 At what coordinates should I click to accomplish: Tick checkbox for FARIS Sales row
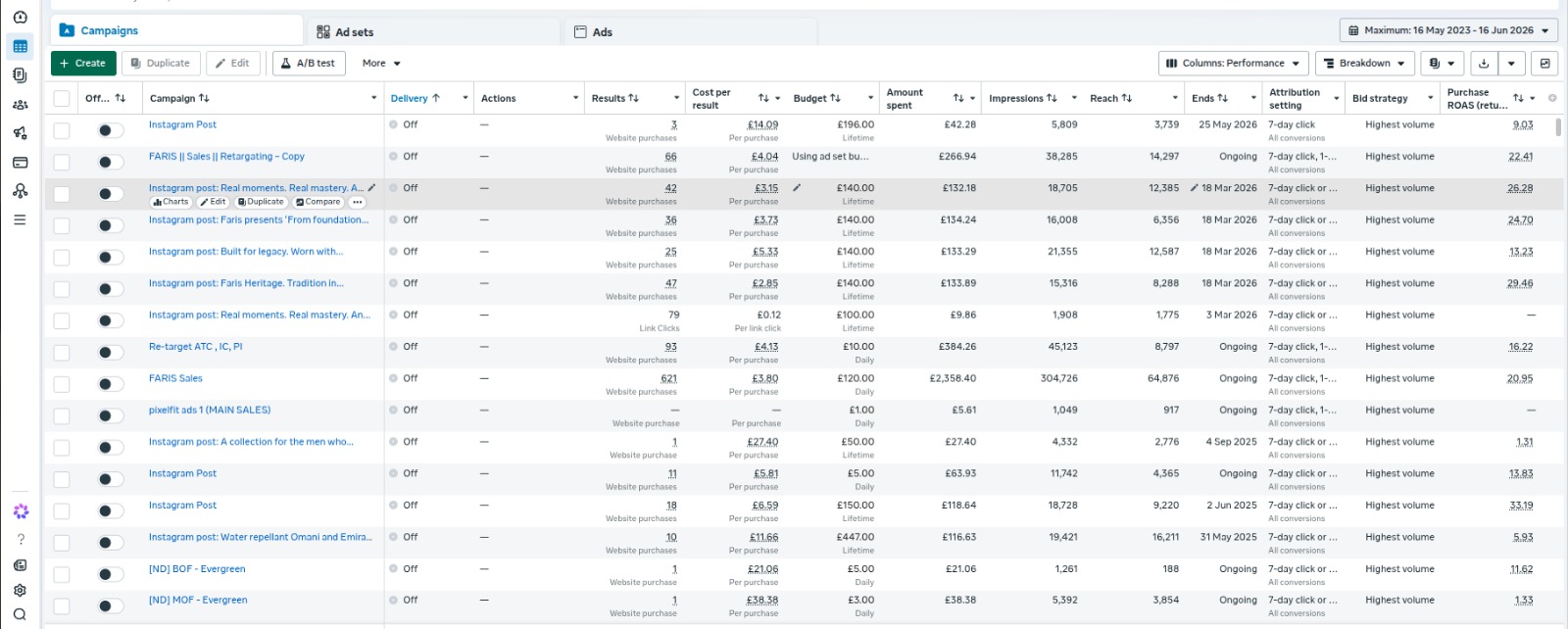(x=62, y=384)
